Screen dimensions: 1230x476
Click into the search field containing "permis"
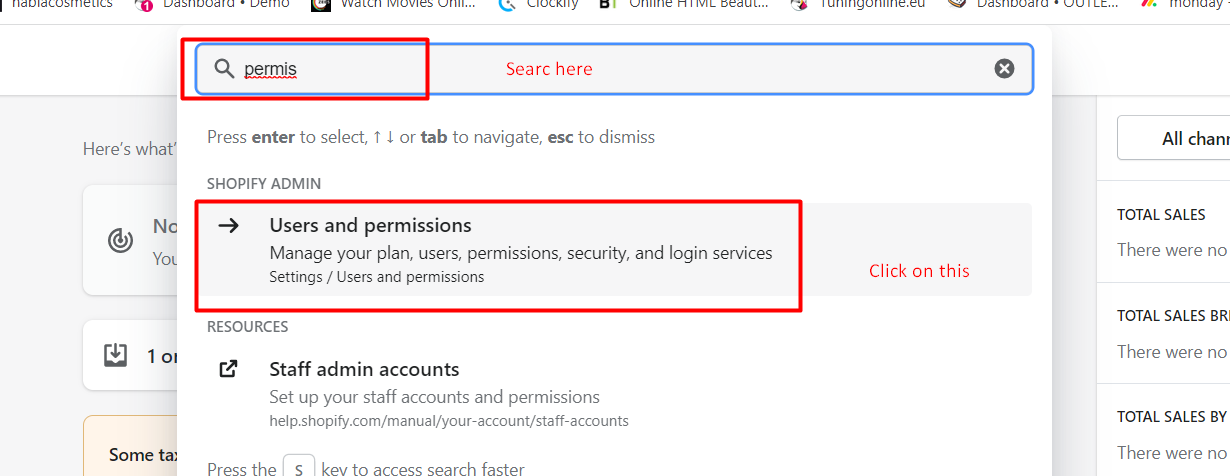(x=614, y=68)
